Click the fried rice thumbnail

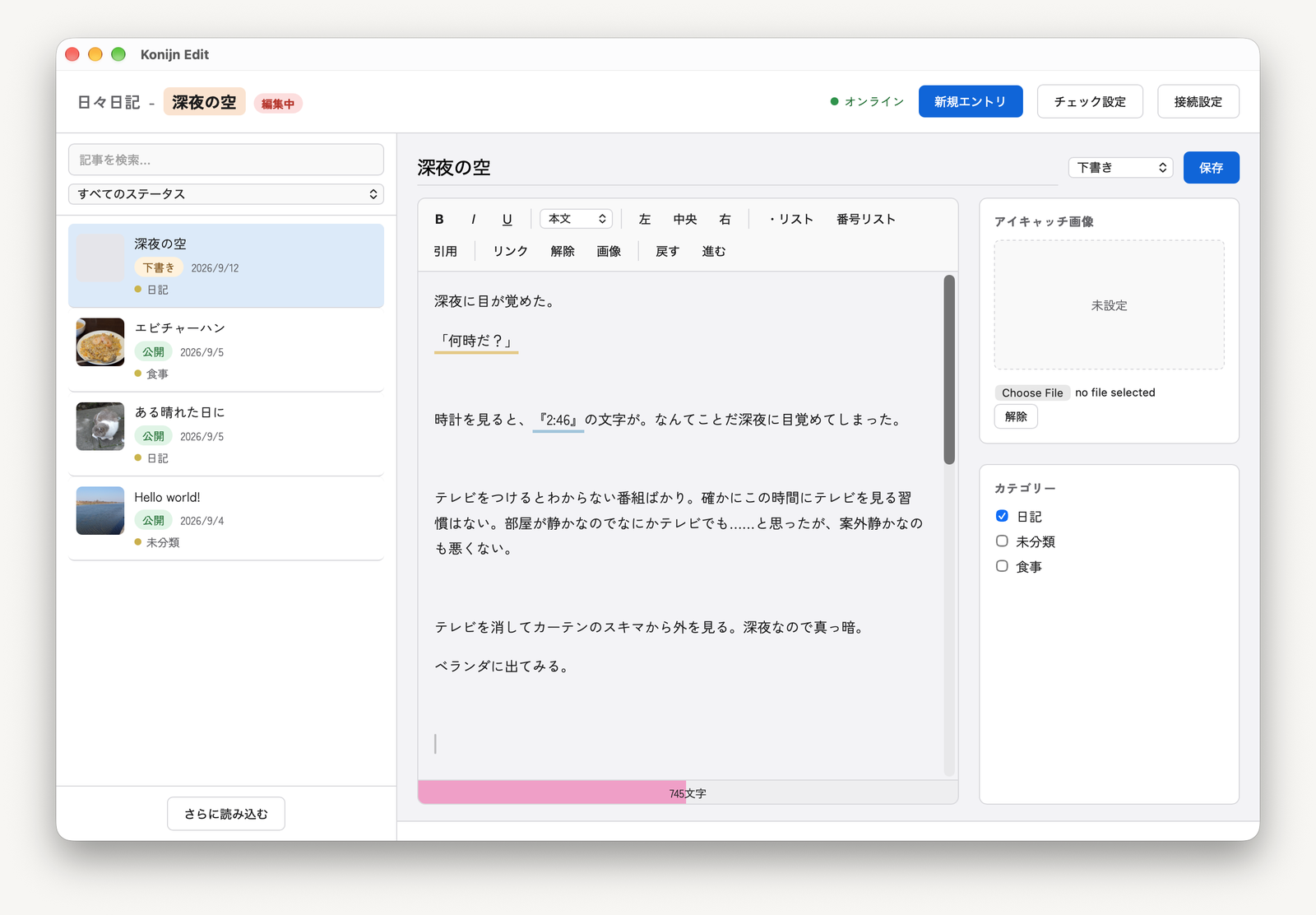100,342
